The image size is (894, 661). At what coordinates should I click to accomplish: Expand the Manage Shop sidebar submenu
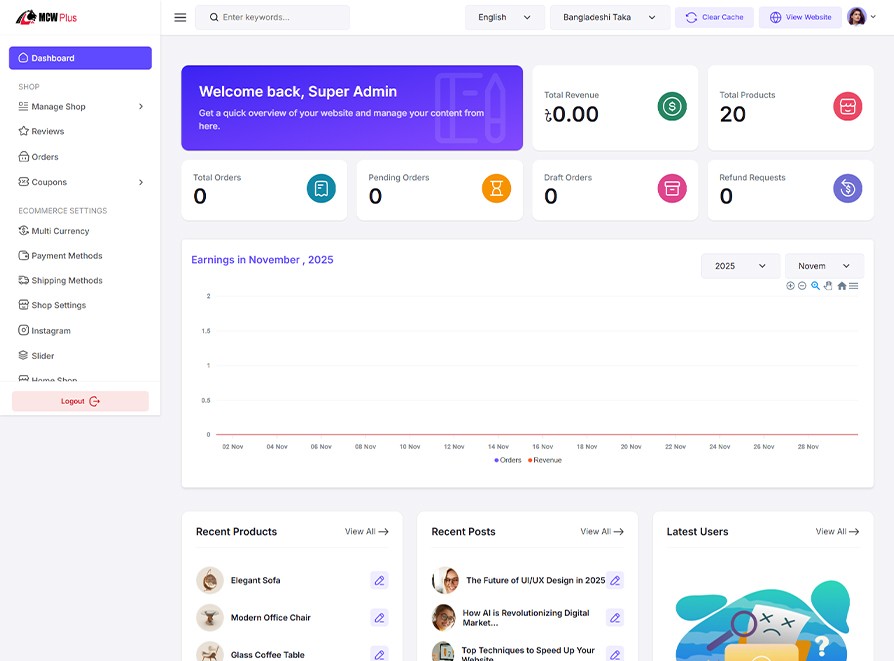pyautogui.click(x=80, y=107)
